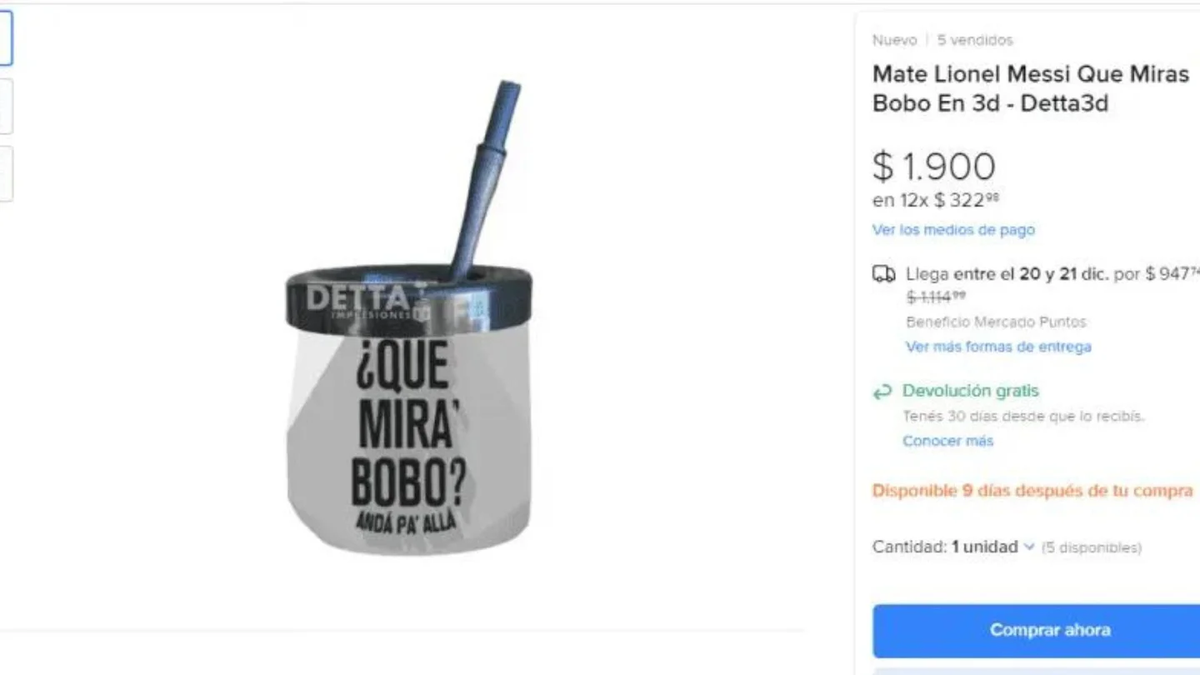
Task: Click the Beneficio Mercado Puntos text
Action: coord(996,322)
